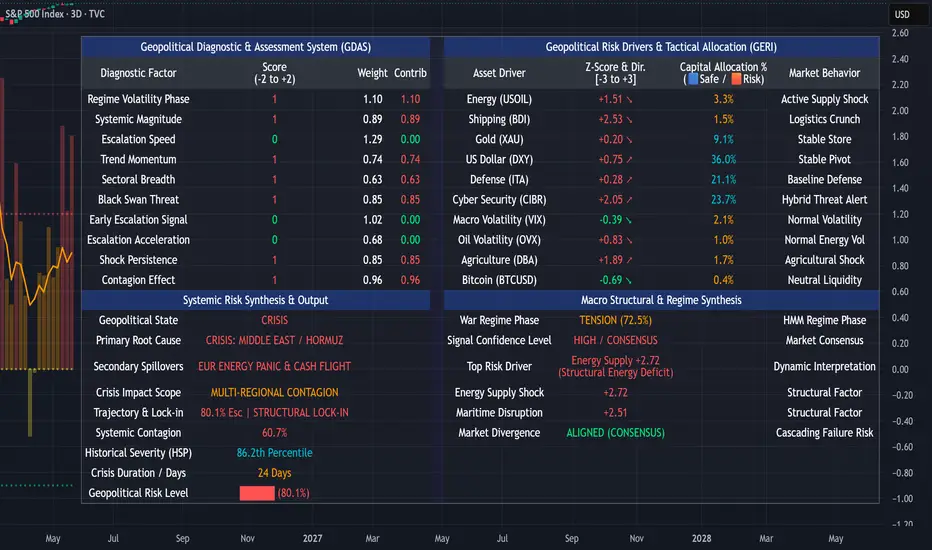Image resolution: width=932 pixels, height=550 pixels.
Task: Click the blue Safe legend swatch
Action: coord(693,78)
